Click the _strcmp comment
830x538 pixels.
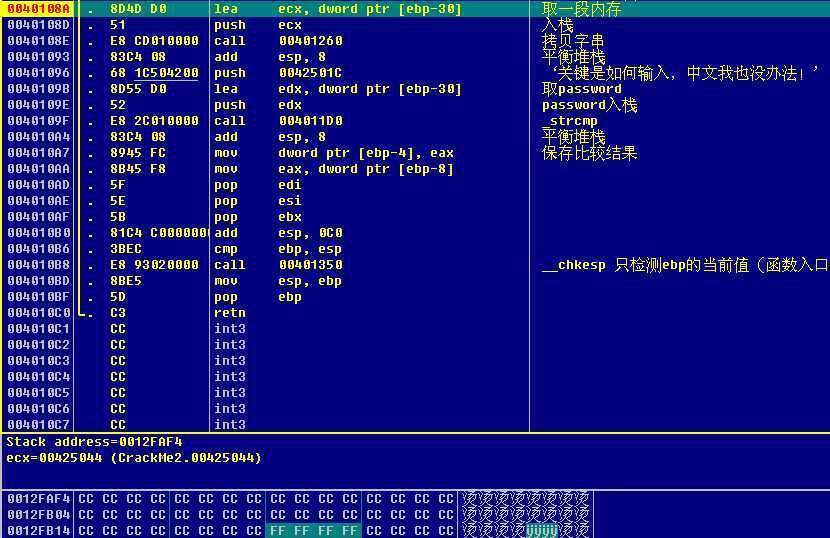pos(570,121)
